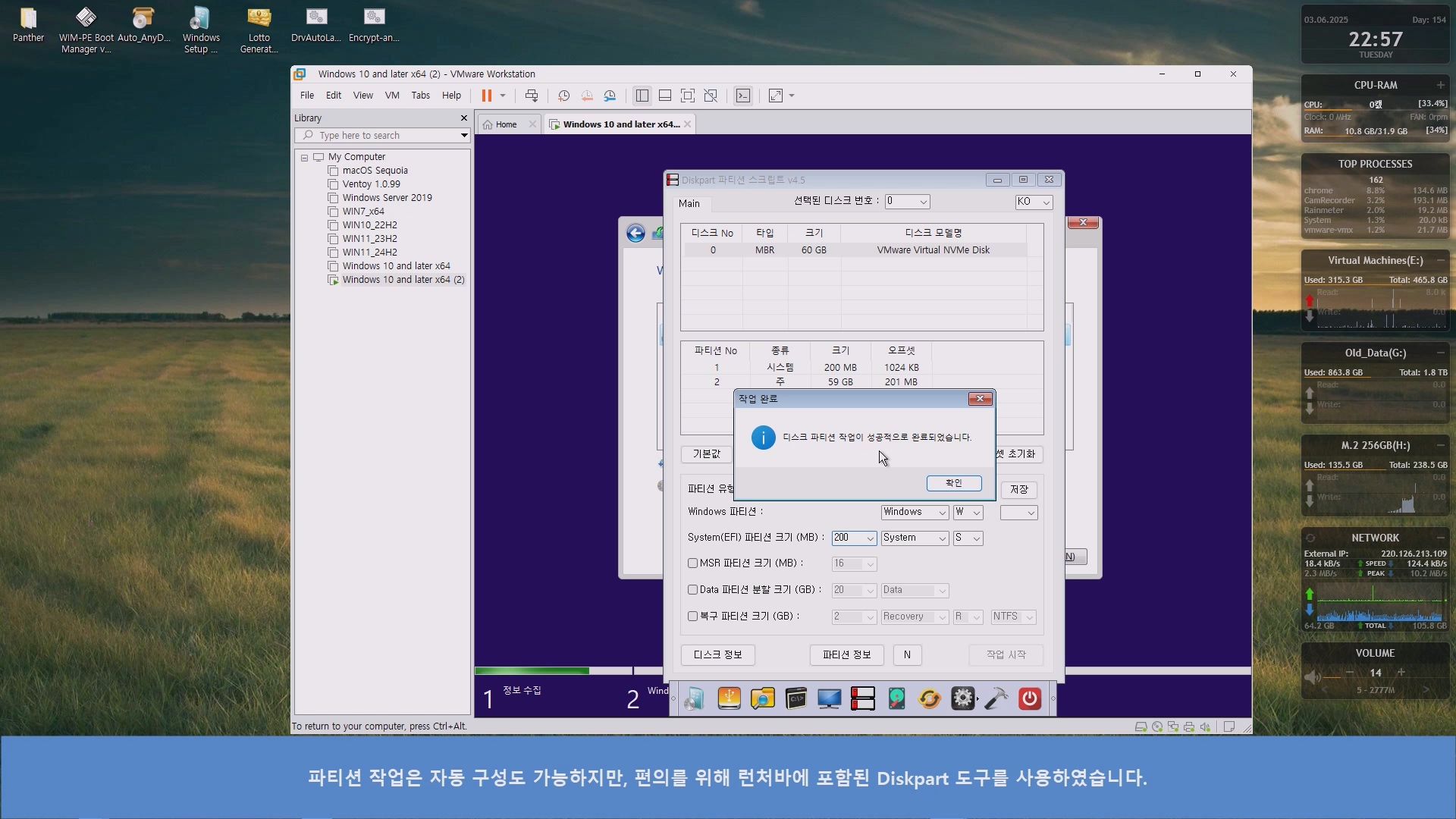1456x819 pixels.
Task: Click the red power icon in launcher bar
Action: click(1029, 698)
